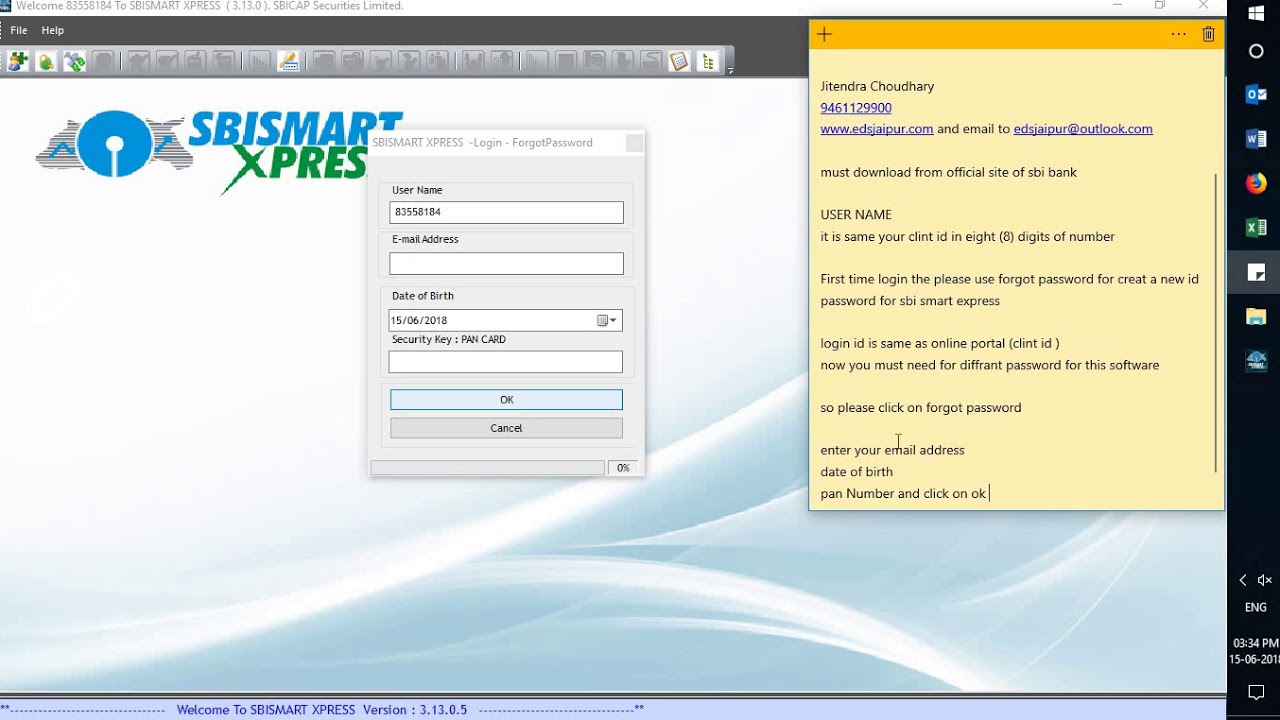Click the Cancel button in dialog
1280x720 pixels.
point(506,428)
